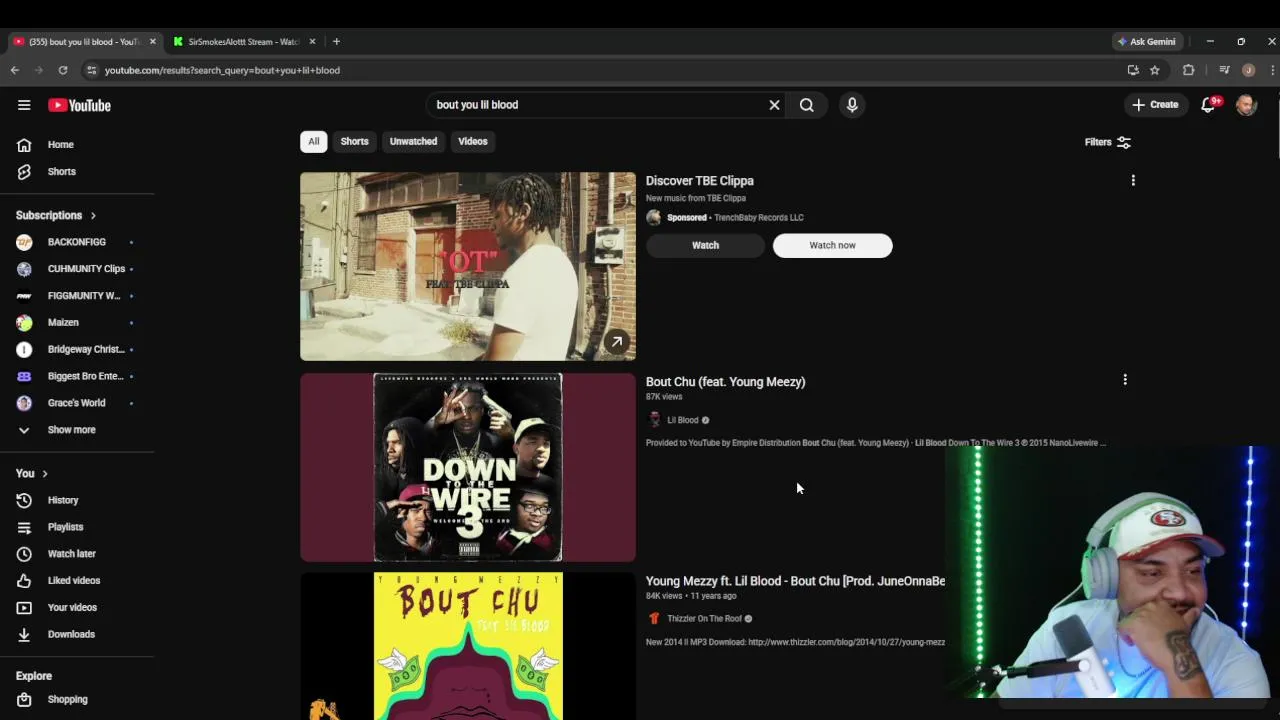Open more options for Bout Chu feat. Young Meezy
The height and width of the screenshot is (720, 1280).
(1125, 380)
